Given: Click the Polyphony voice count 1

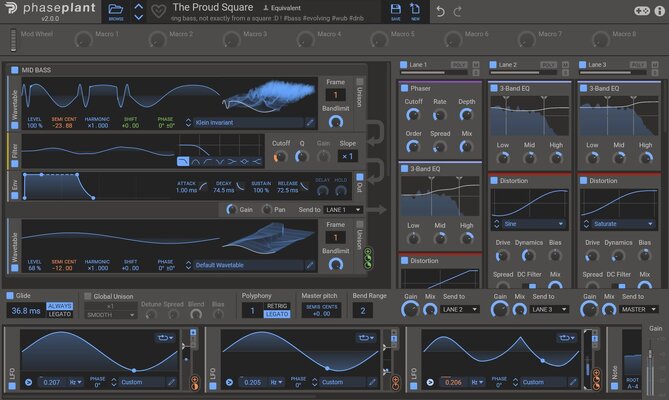Looking at the screenshot, I should click(252, 310).
